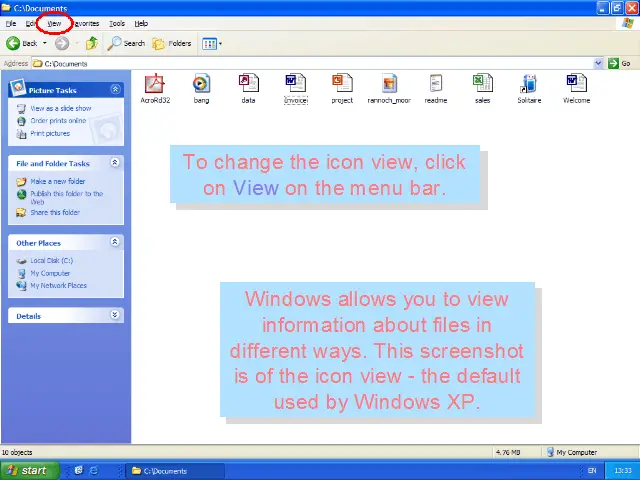Expand the Details panel
The image size is (640, 480).
[x=115, y=315]
